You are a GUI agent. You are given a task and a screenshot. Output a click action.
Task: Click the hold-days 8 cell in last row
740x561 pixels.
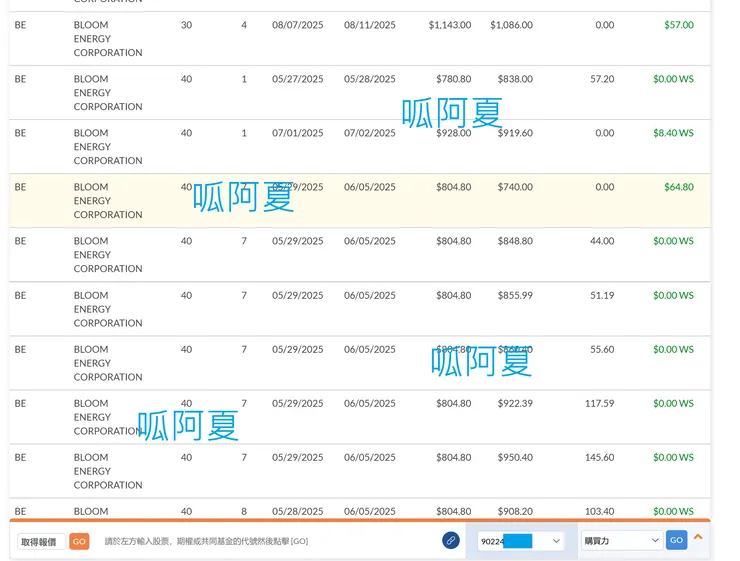[244, 511]
